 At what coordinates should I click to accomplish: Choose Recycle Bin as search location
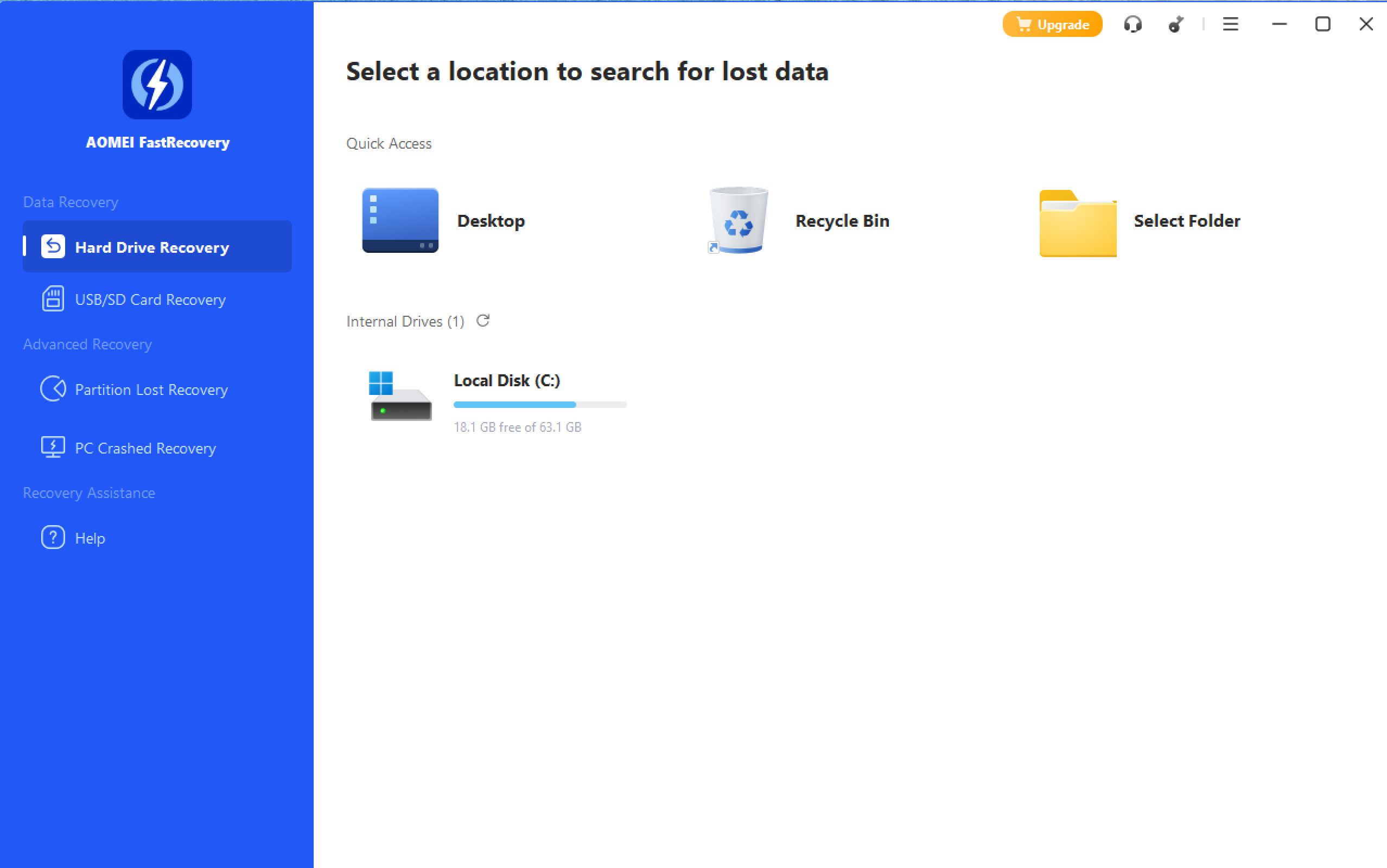pos(842,220)
